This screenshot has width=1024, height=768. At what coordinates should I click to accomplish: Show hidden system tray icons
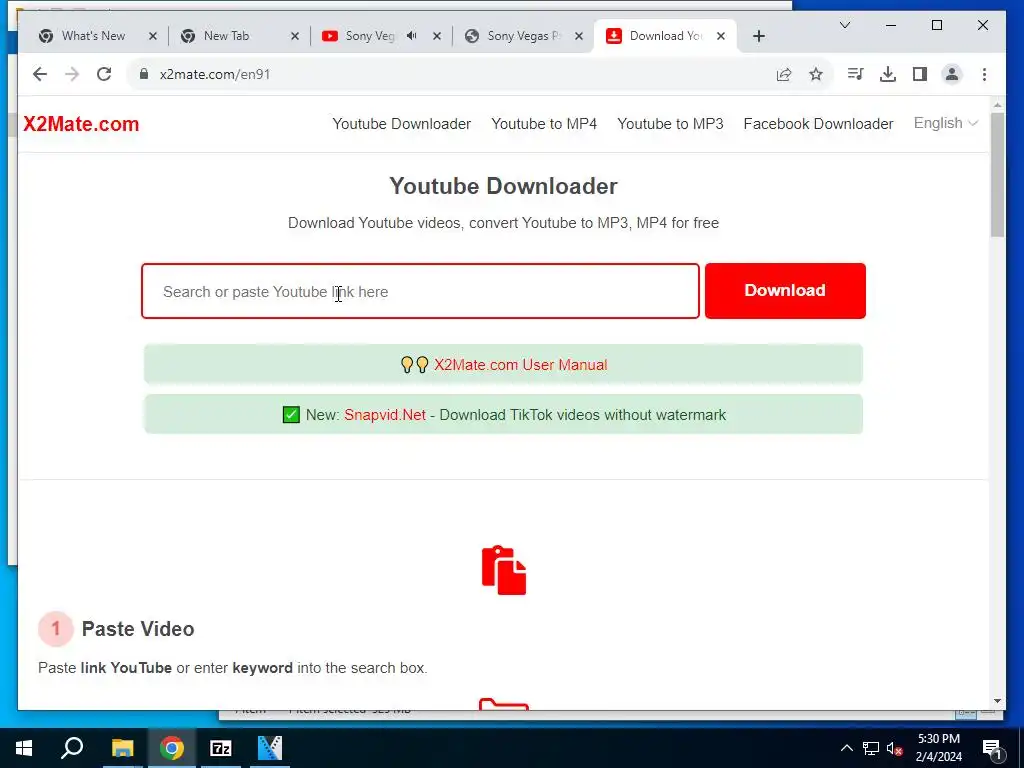(846, 748)
